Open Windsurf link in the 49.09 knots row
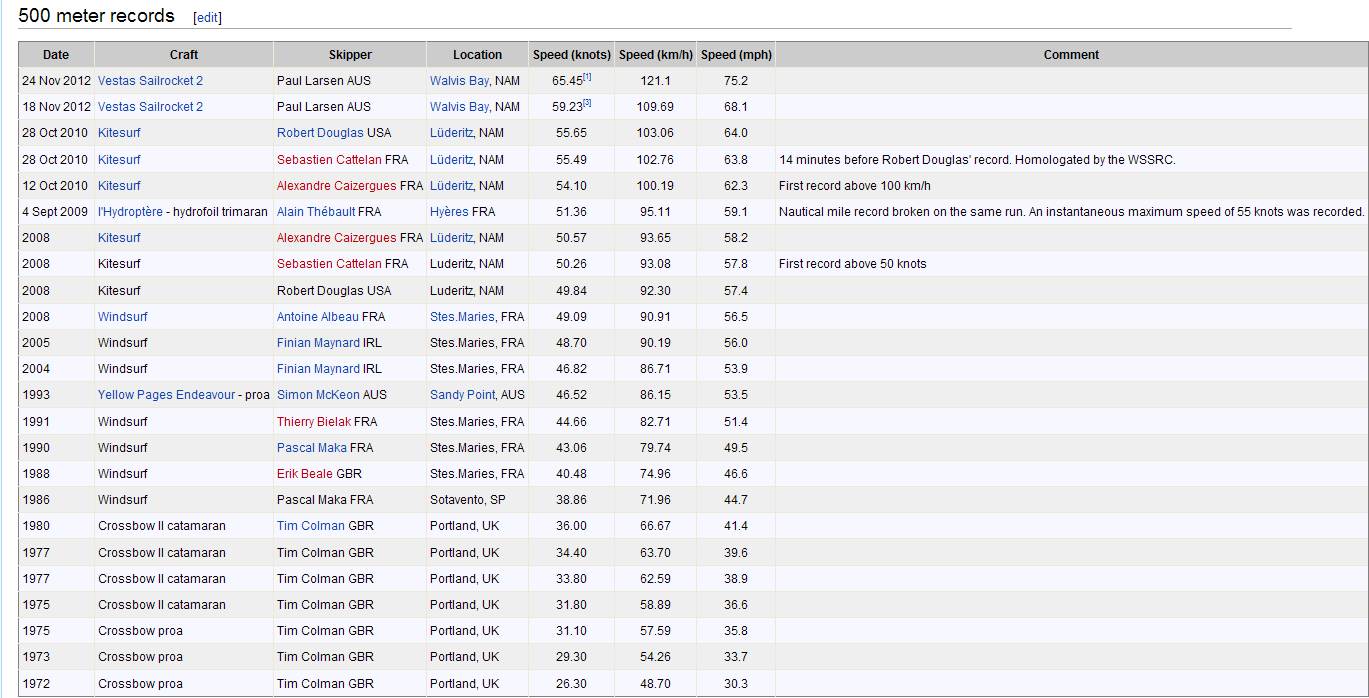The height and width of the screenshot is (698, 1369). [122, 317]
